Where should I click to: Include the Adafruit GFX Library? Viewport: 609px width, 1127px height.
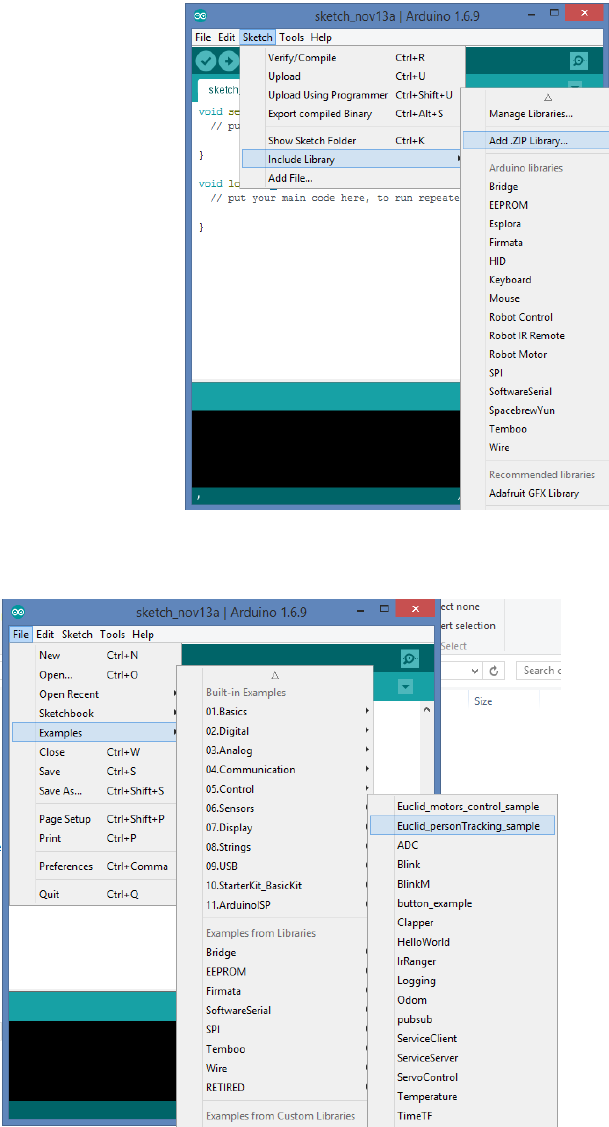click(x=535, y=493)
